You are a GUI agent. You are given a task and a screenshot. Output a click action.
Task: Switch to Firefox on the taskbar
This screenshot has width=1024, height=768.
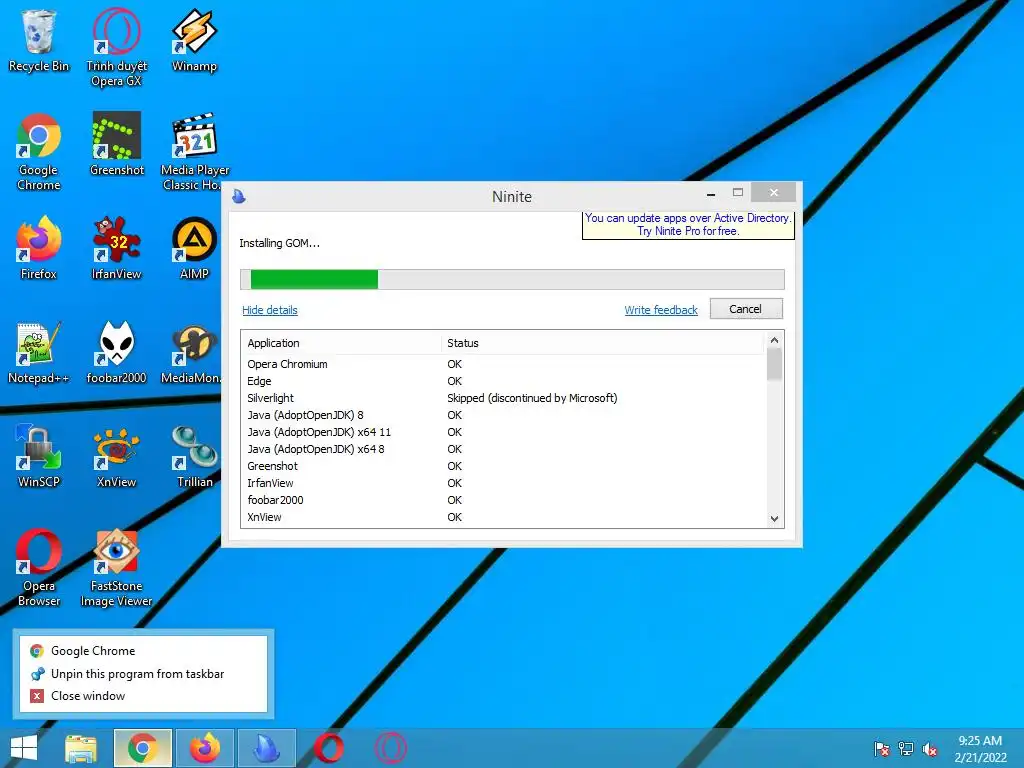[x=205, y=748]
